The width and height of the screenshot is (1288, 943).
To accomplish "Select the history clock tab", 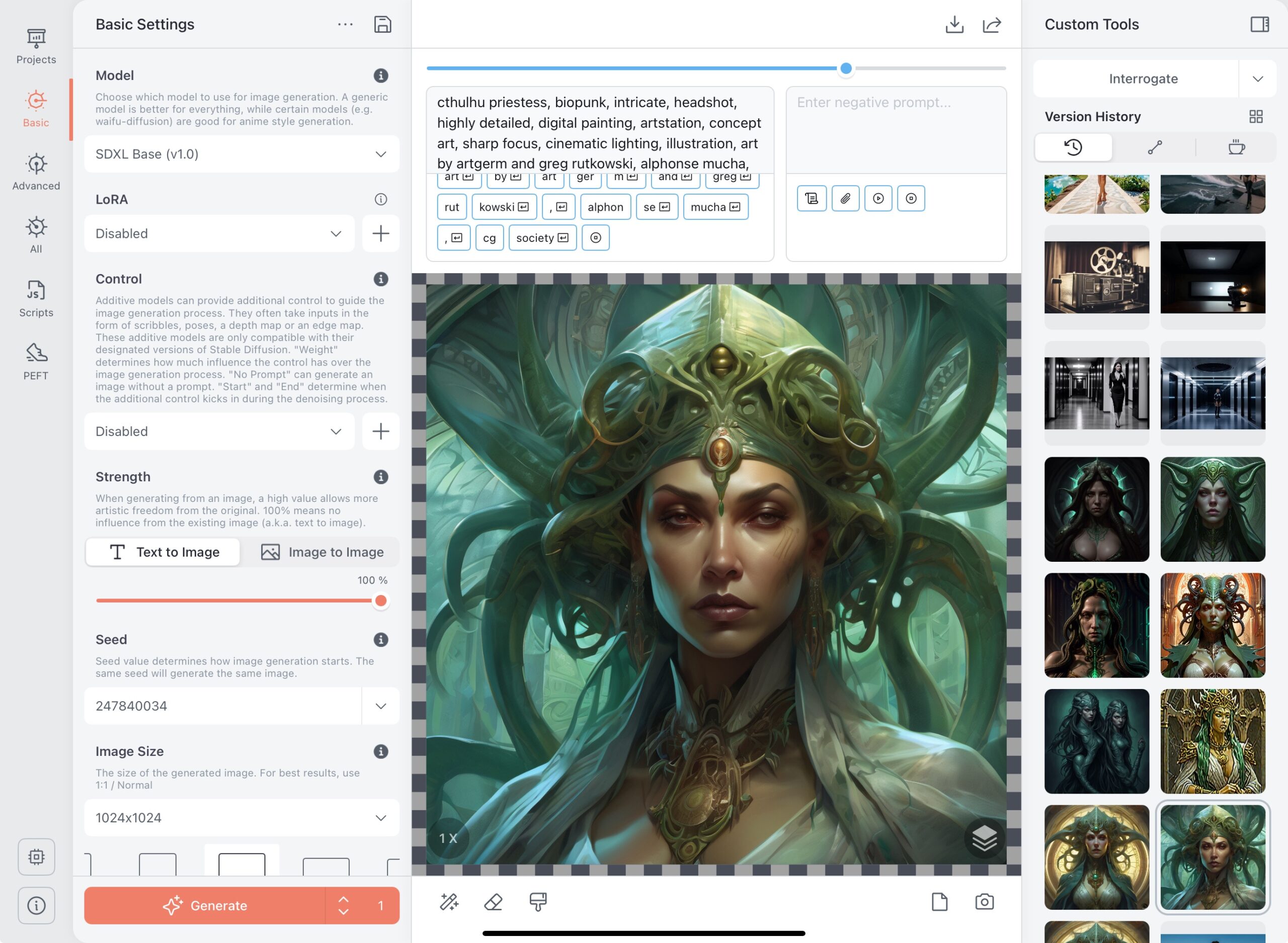I will pyautogui.click(x=1073, y=147).
